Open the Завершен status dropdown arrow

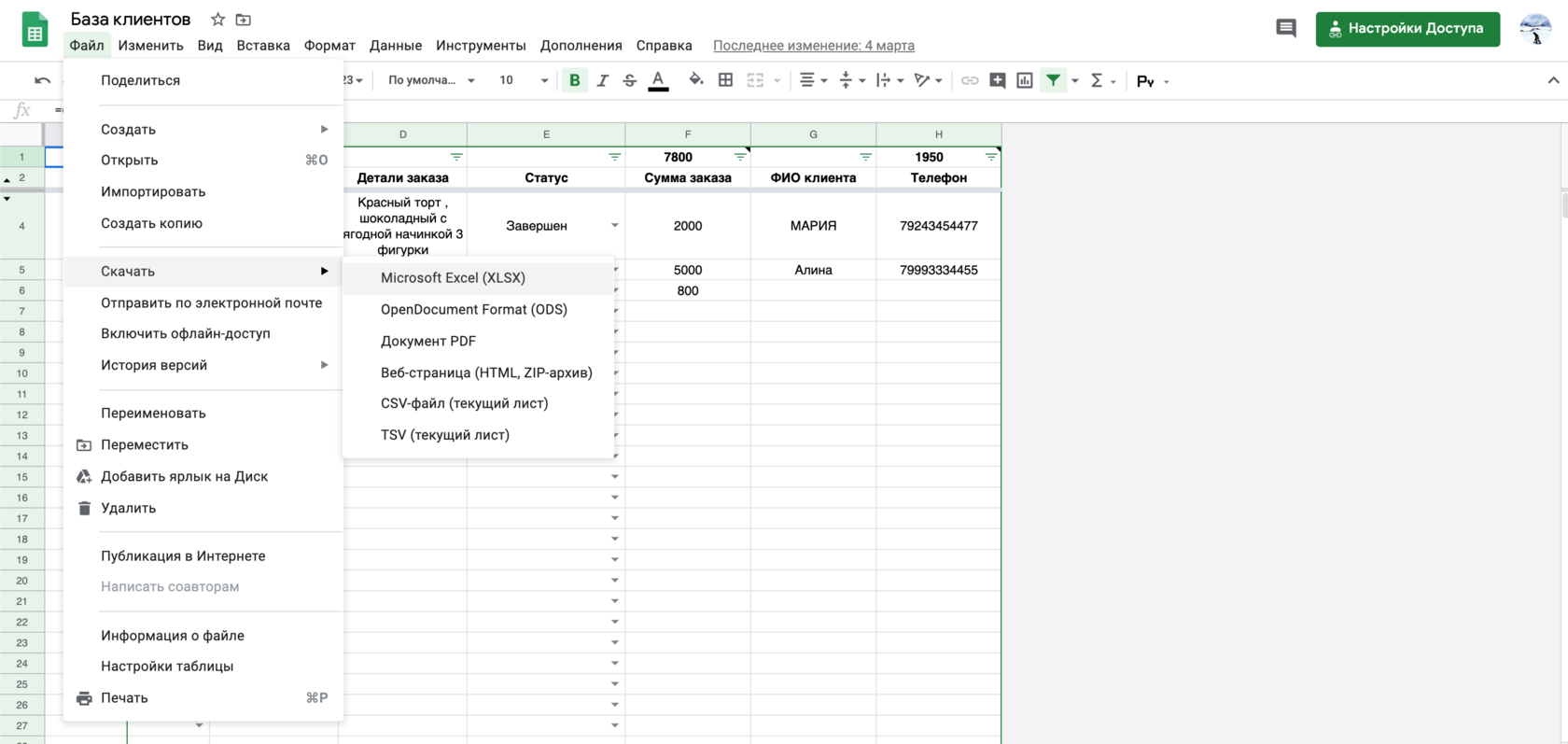click(614, 226)
